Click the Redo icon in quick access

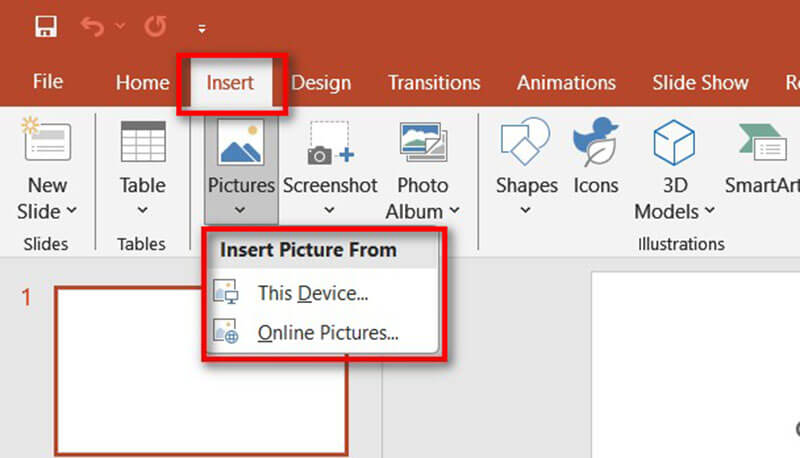tap(154, 26)
